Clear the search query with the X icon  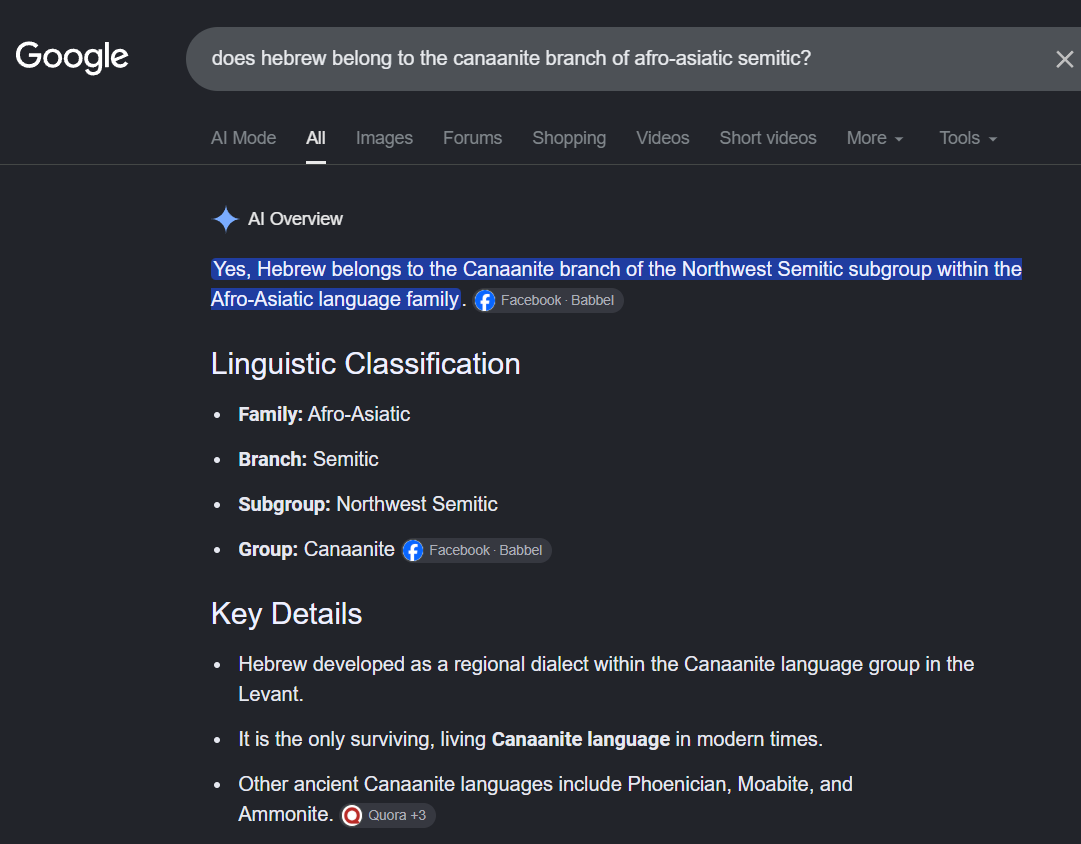coord(1064,59)
